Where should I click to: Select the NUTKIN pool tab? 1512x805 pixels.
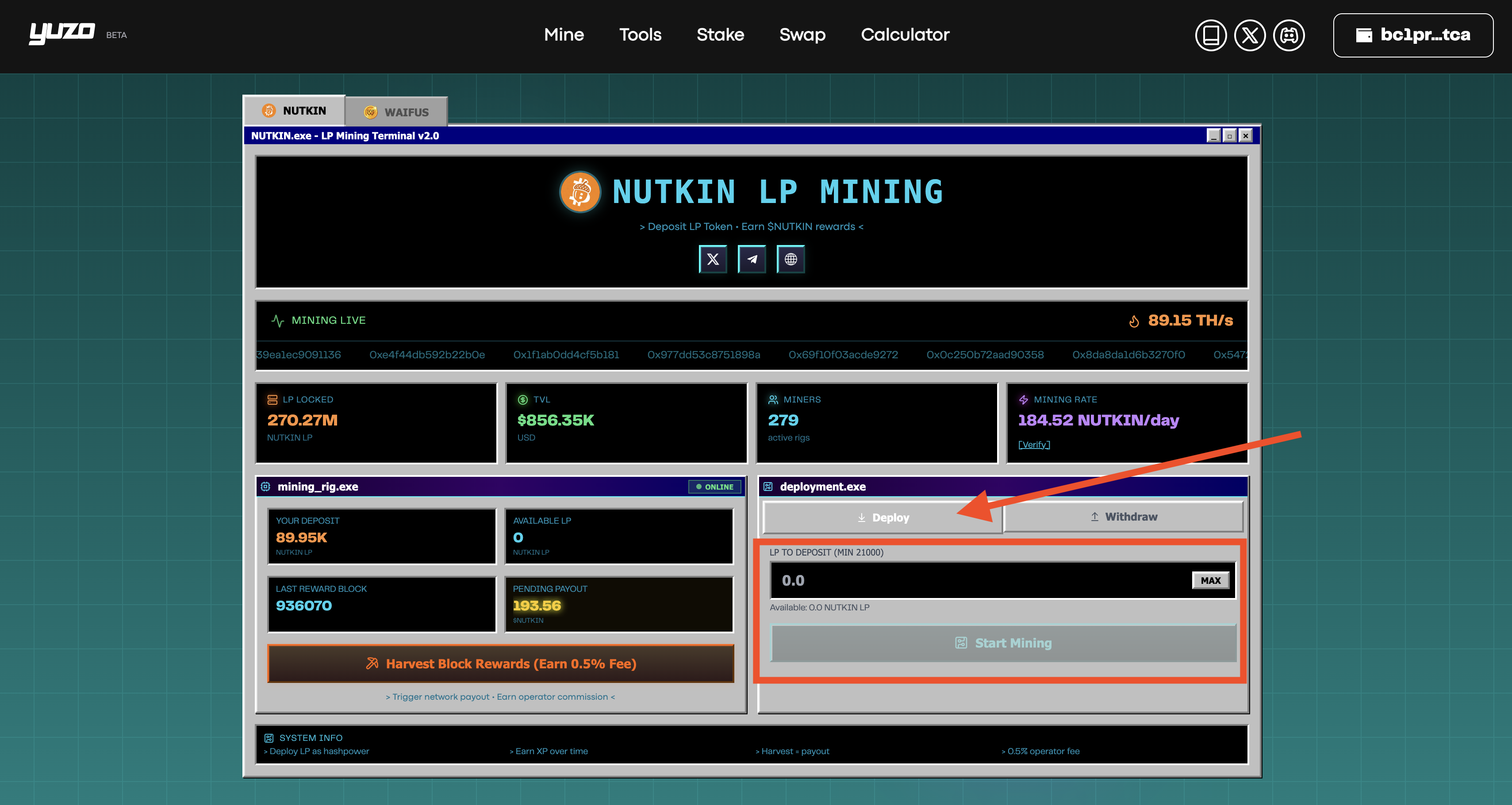tap(293, 111)
